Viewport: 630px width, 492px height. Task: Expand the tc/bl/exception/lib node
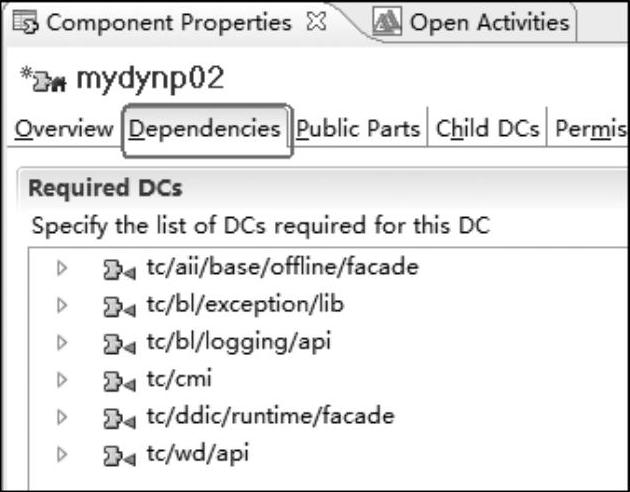pos(62,306)
